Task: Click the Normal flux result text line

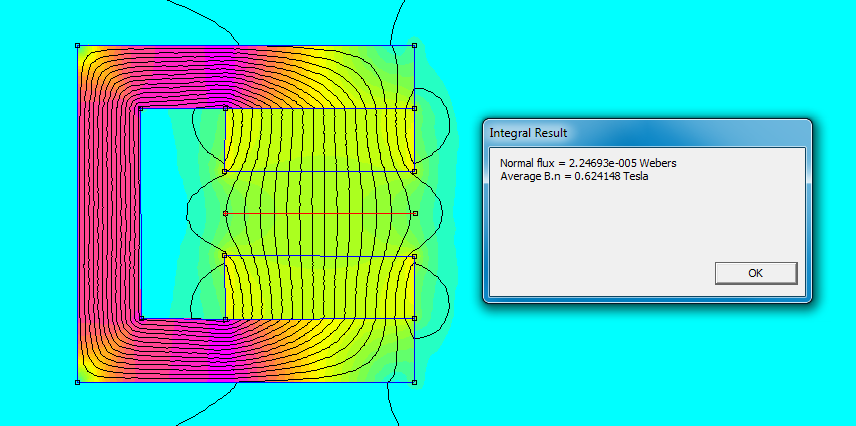Action: [594, 163]
